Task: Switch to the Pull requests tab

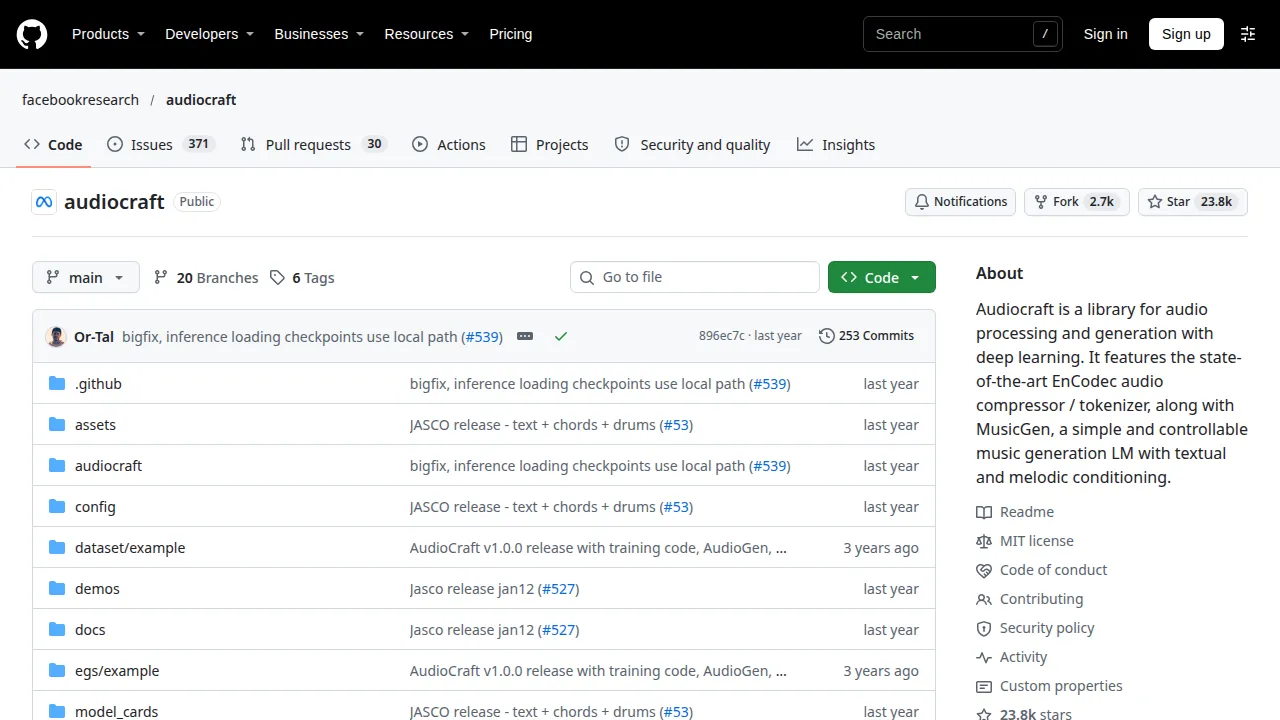Action: 313,145
